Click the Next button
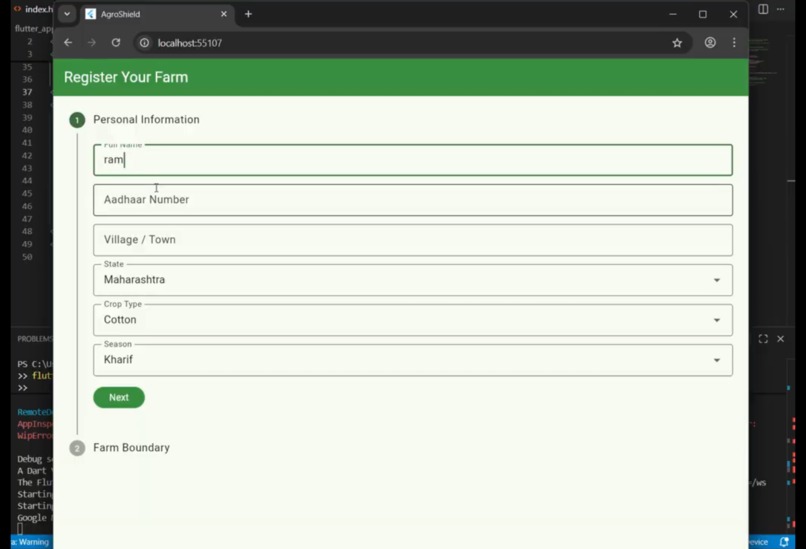 click(119, 397)
